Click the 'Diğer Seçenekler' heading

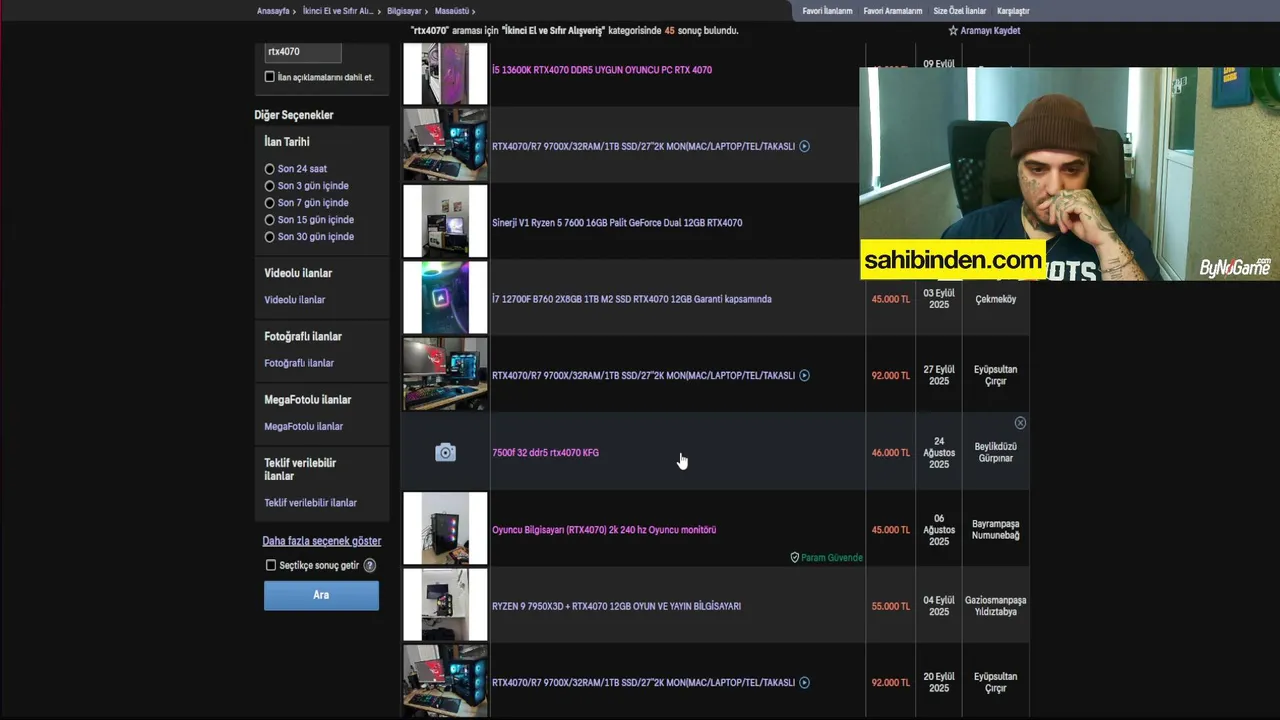tap(294, 115)
